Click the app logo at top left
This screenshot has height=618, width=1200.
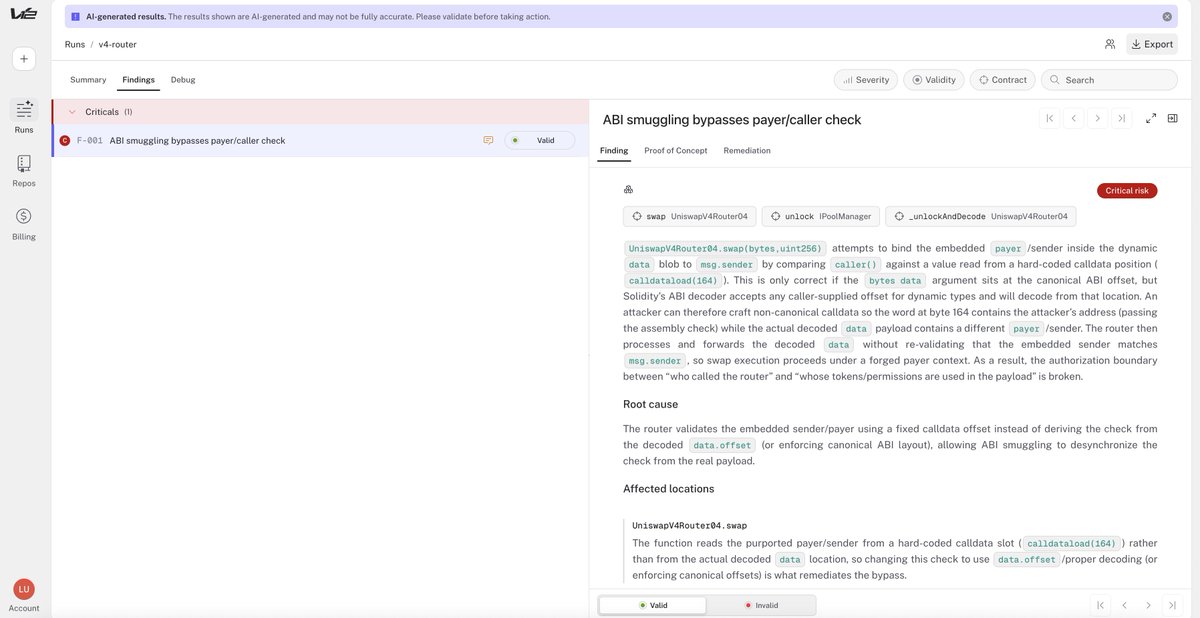pyautogui.click(x=24, y=16)
